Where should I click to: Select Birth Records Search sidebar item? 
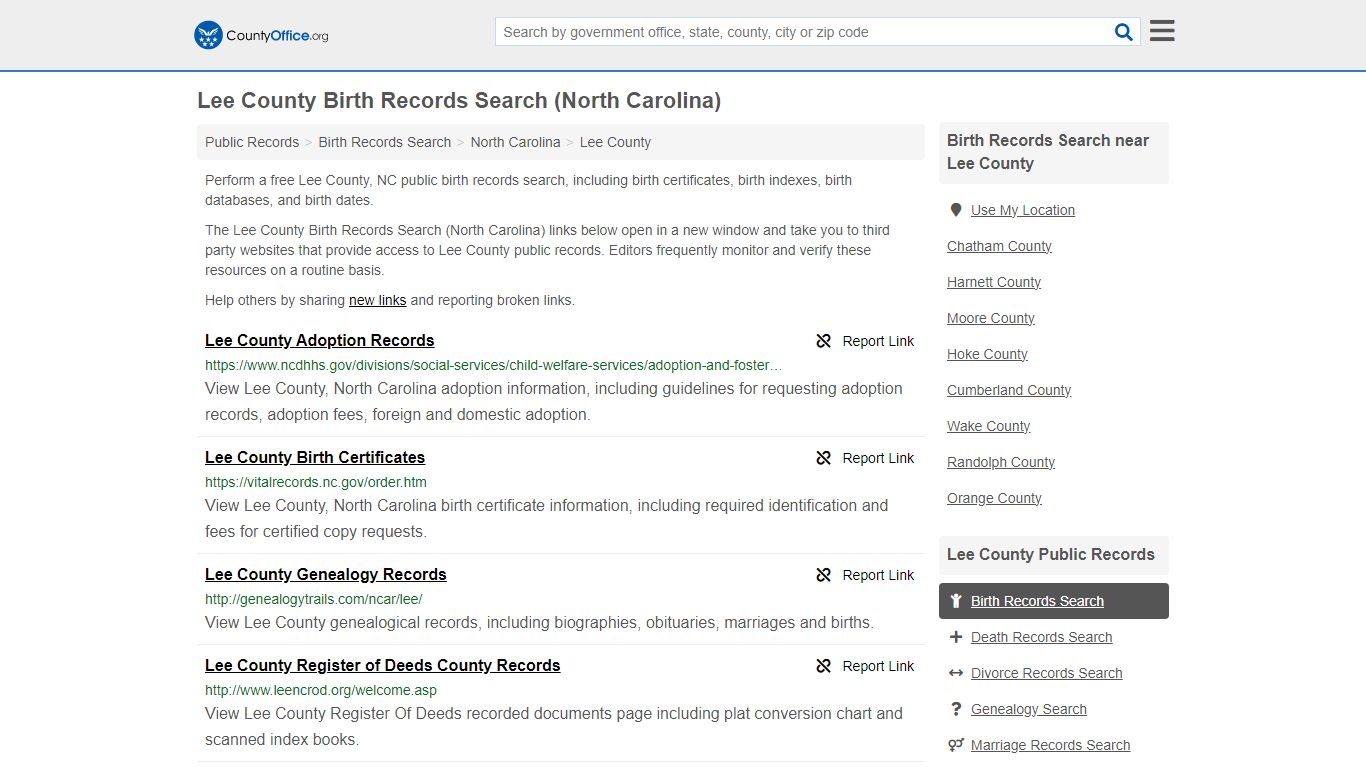[x=1054, y=601]
